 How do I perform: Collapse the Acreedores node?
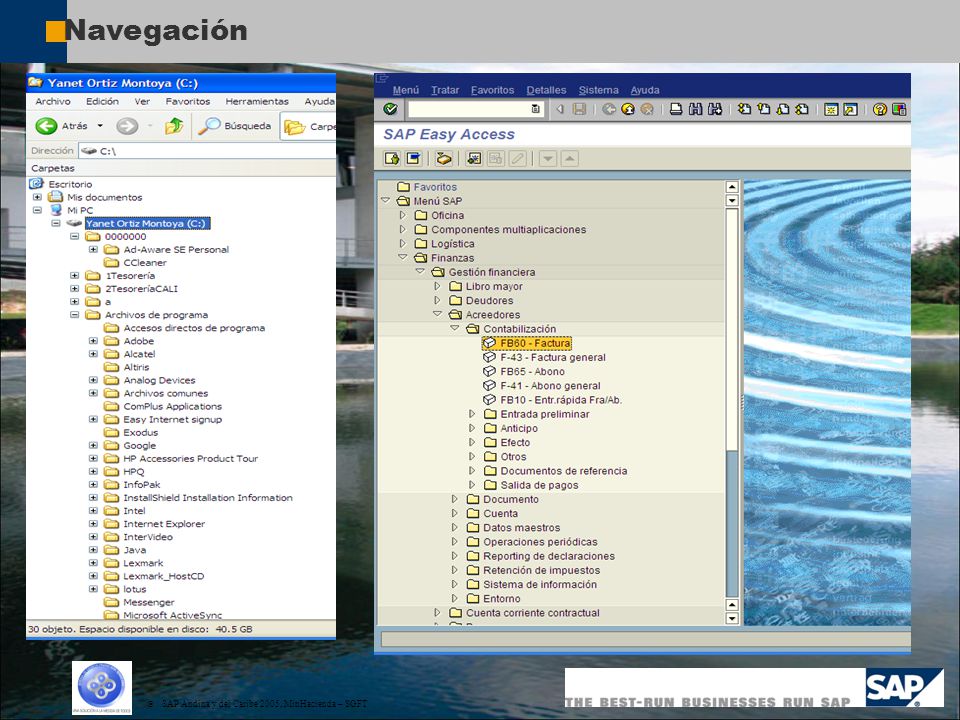(x=437, y=314)
